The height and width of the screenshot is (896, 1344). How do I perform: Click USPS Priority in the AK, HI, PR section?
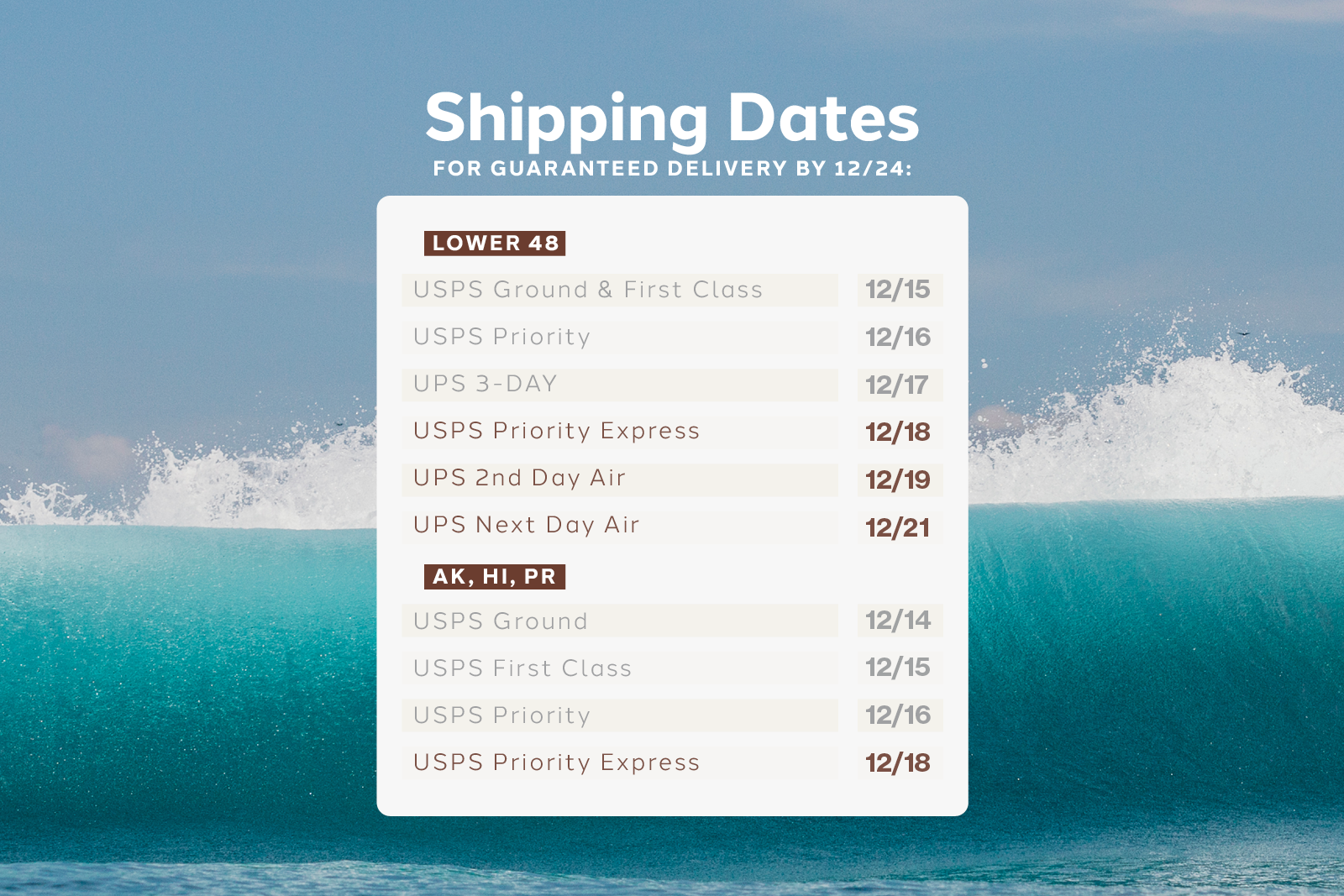pyautogui.click(x=502, y=716)
